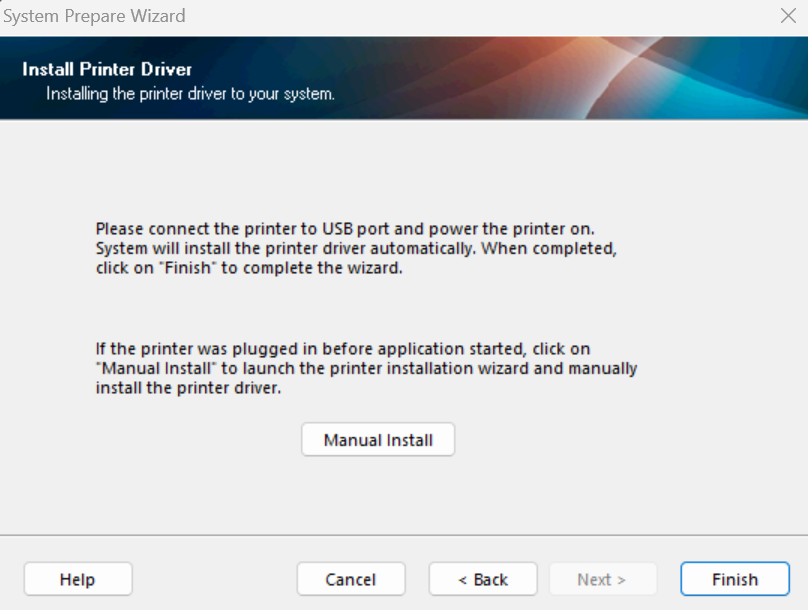Click the subtitle 'Installing the printer driver to your system'
The image size is (808, 610).
pyautogui.click(x=190, y=94)
